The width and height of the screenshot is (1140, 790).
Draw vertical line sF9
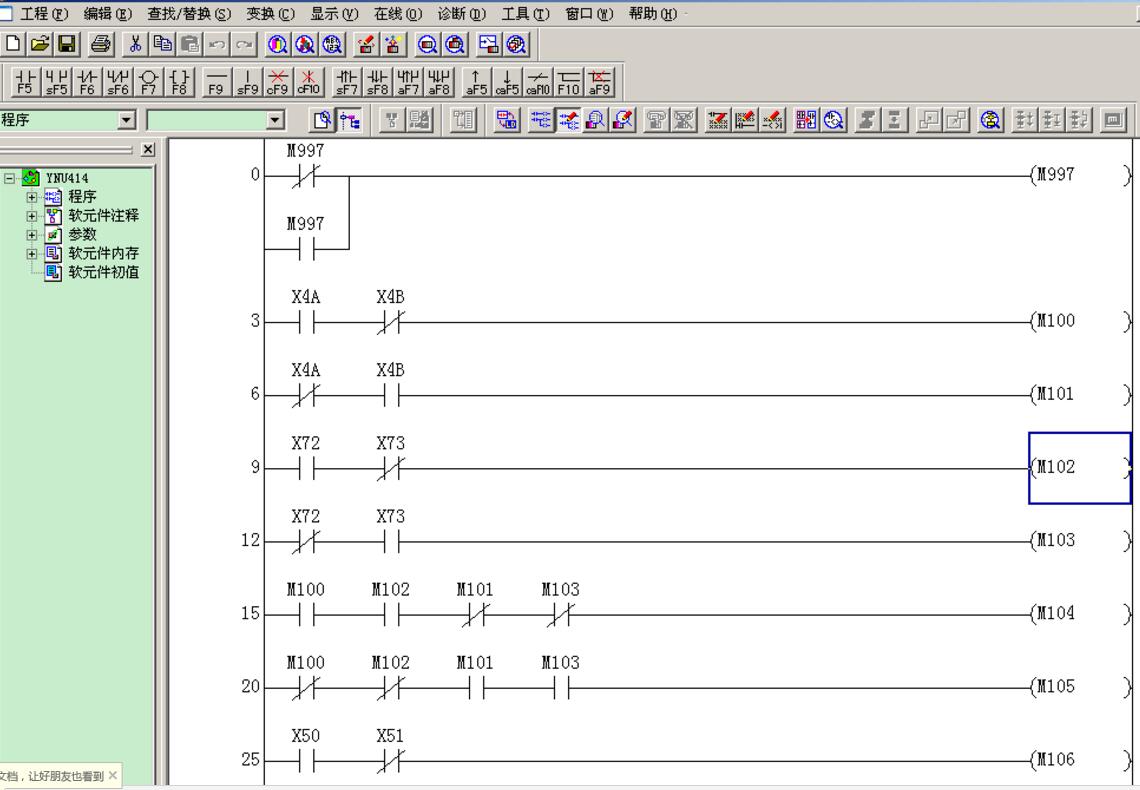pos(247,82)
